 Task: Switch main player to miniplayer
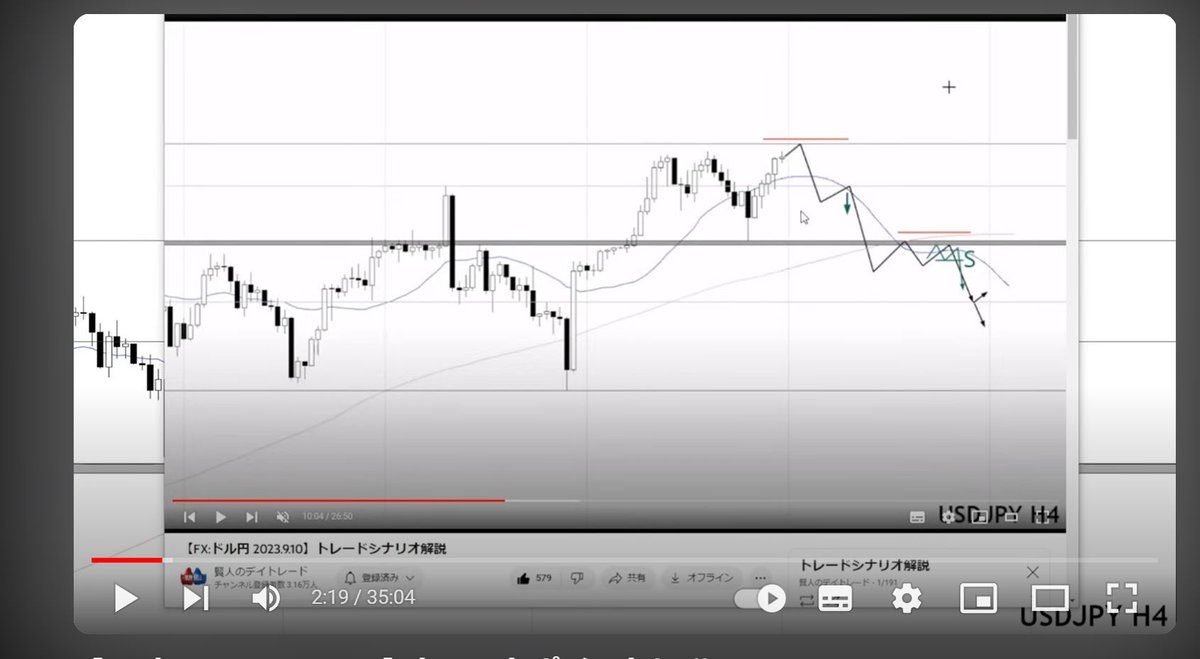point(978,598)
